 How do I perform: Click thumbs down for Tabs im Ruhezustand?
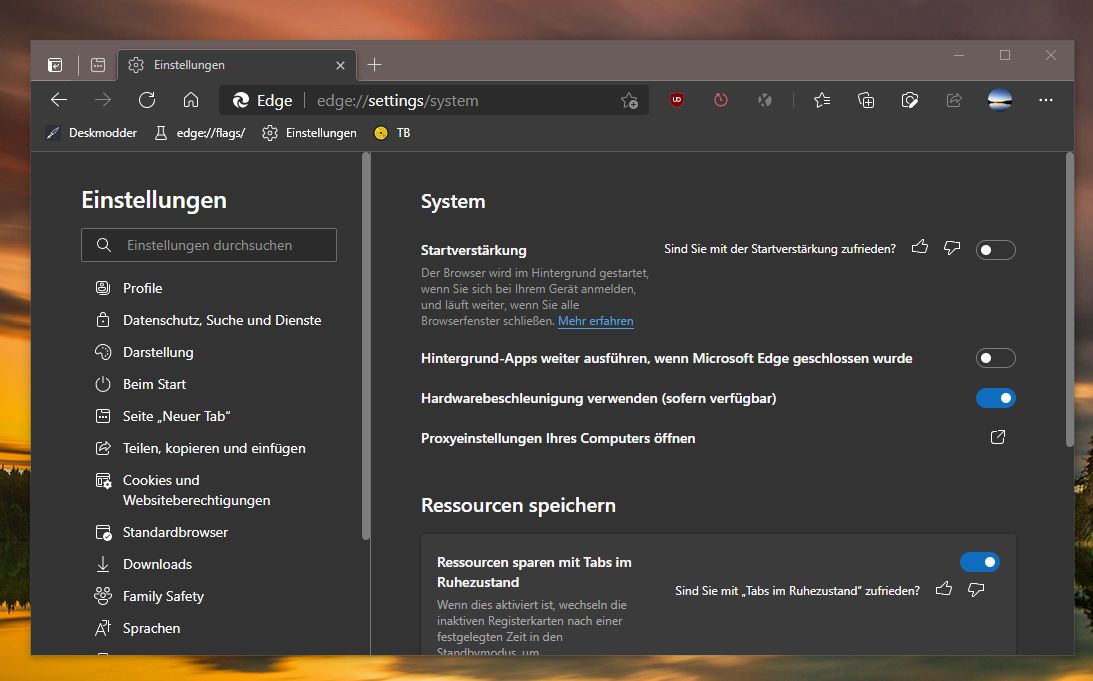click(976, 590)
